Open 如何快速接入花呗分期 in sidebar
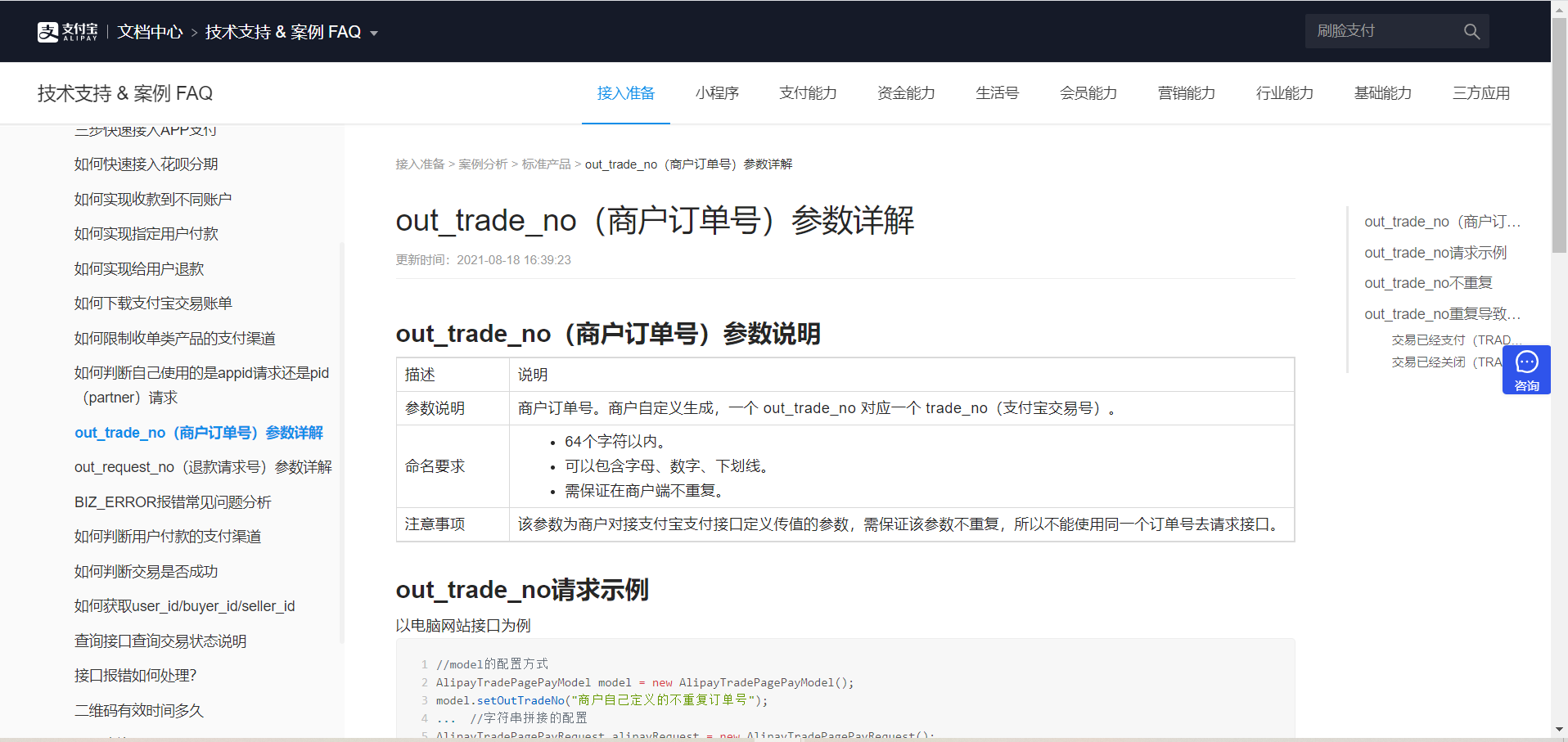The image size is (1568, 742). point(146,164)
